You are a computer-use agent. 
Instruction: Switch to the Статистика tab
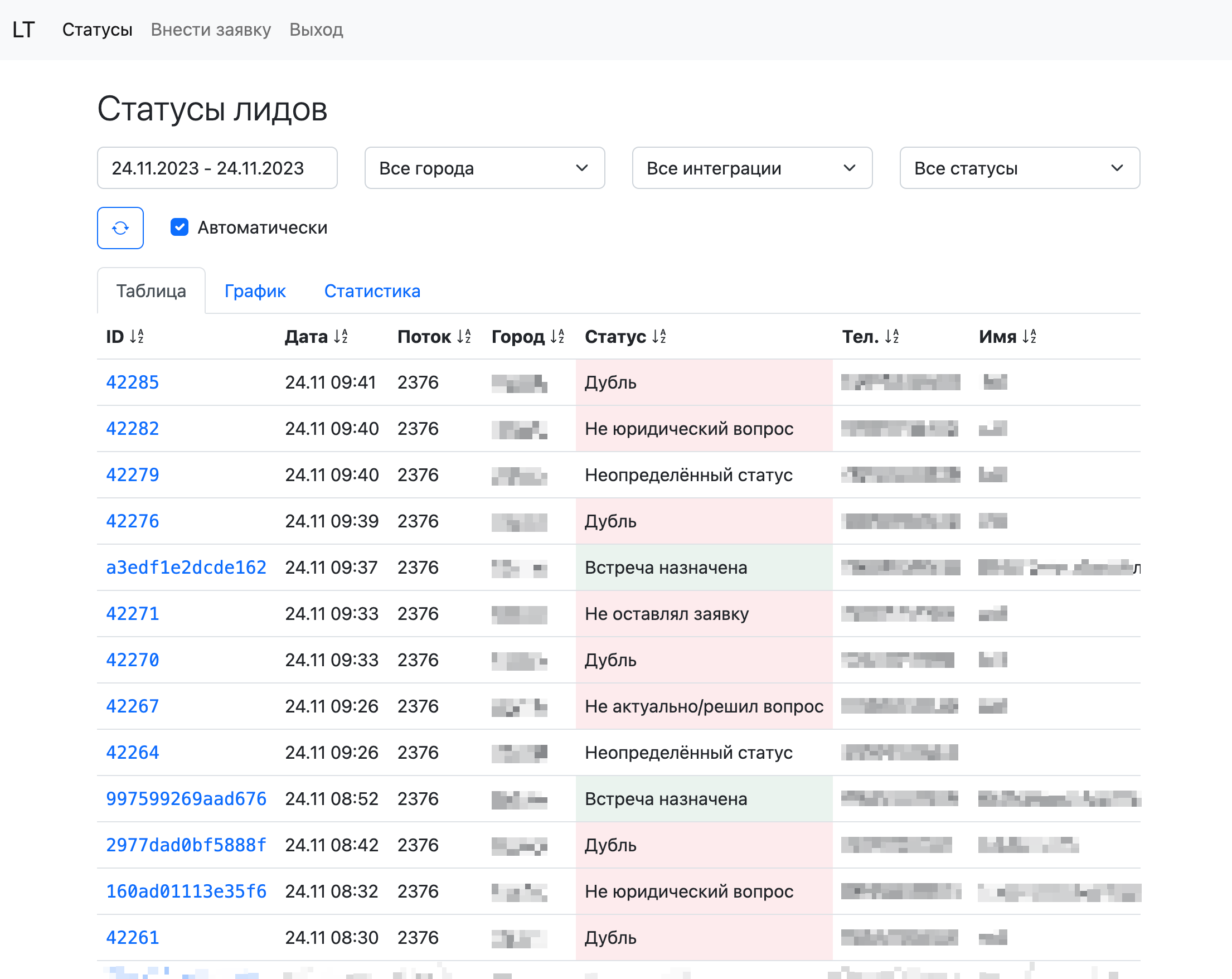(x=372, y=291)
